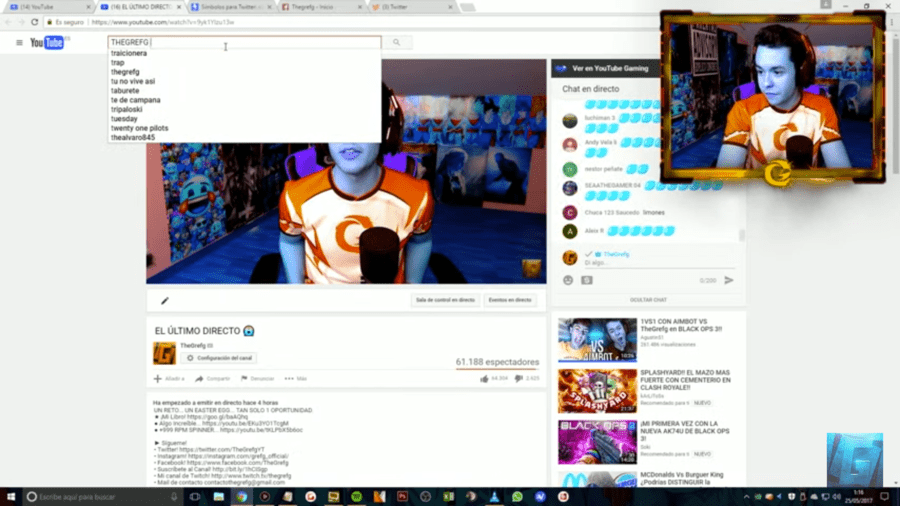Viewport: 900px width, 506px height.
Task: Open the YouTube hamburger guide menu
Action: click(x=19, y=42)
